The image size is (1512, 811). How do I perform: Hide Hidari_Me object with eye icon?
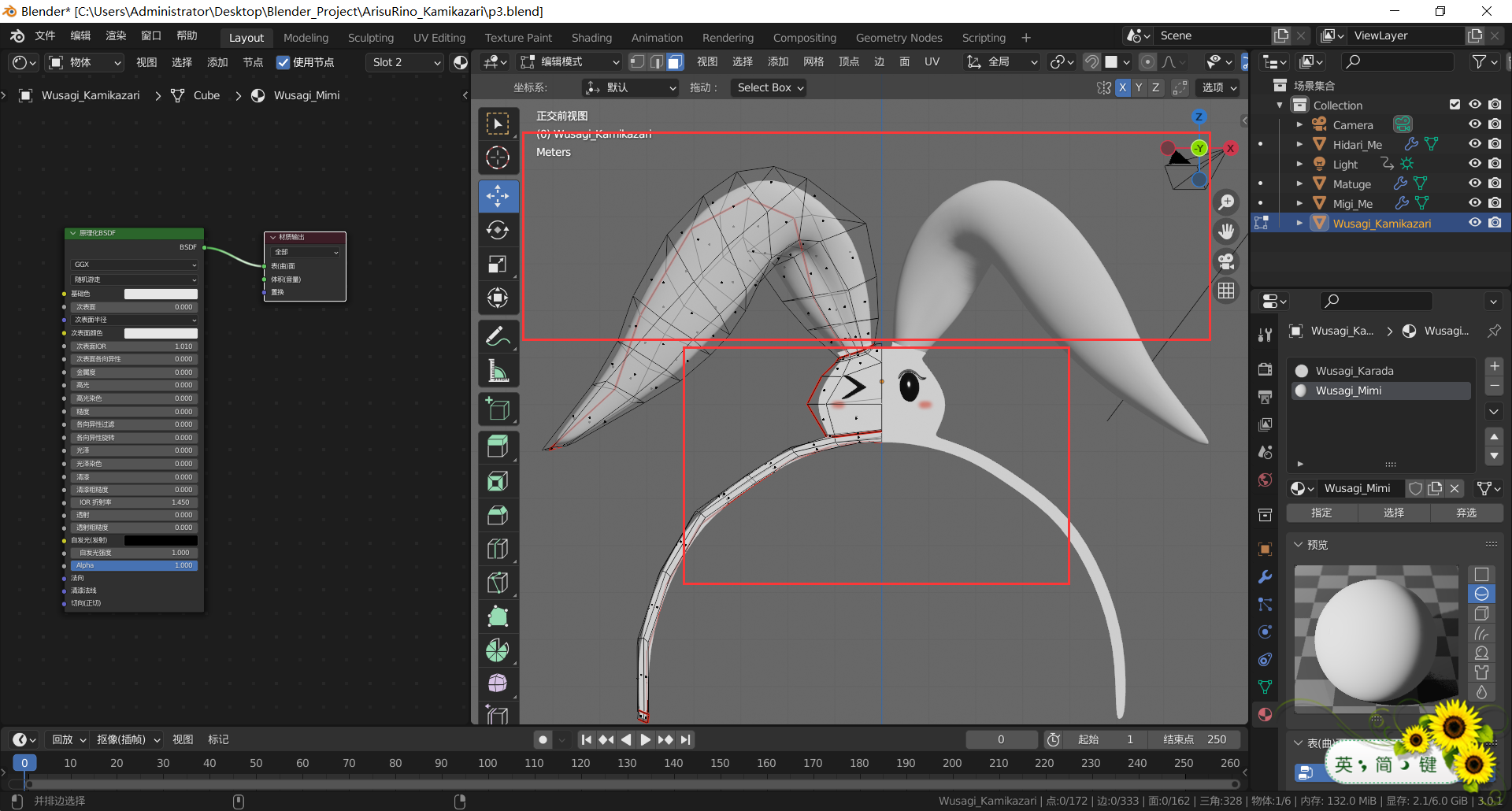pyautogui.click(x=1475, y=144)
